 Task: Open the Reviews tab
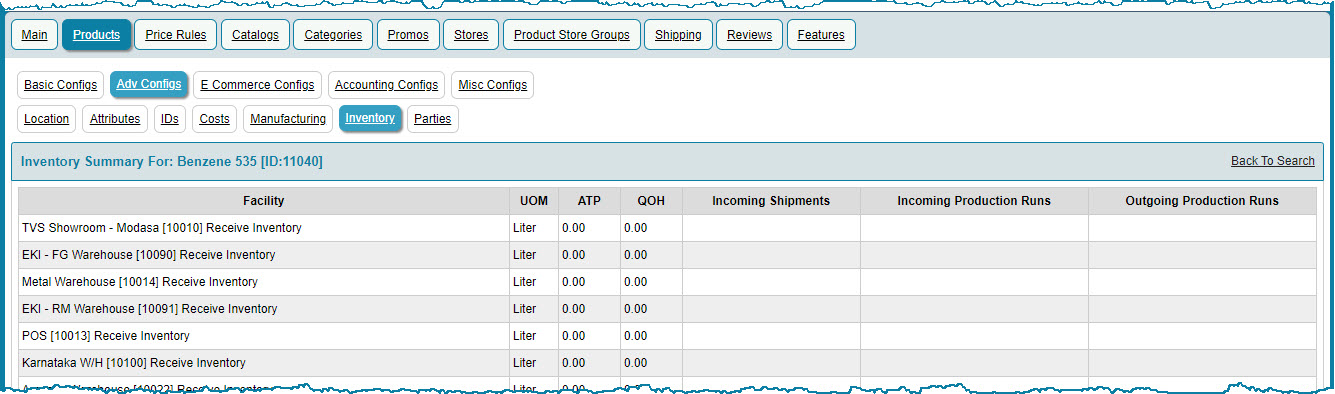(x=749, y=35)
